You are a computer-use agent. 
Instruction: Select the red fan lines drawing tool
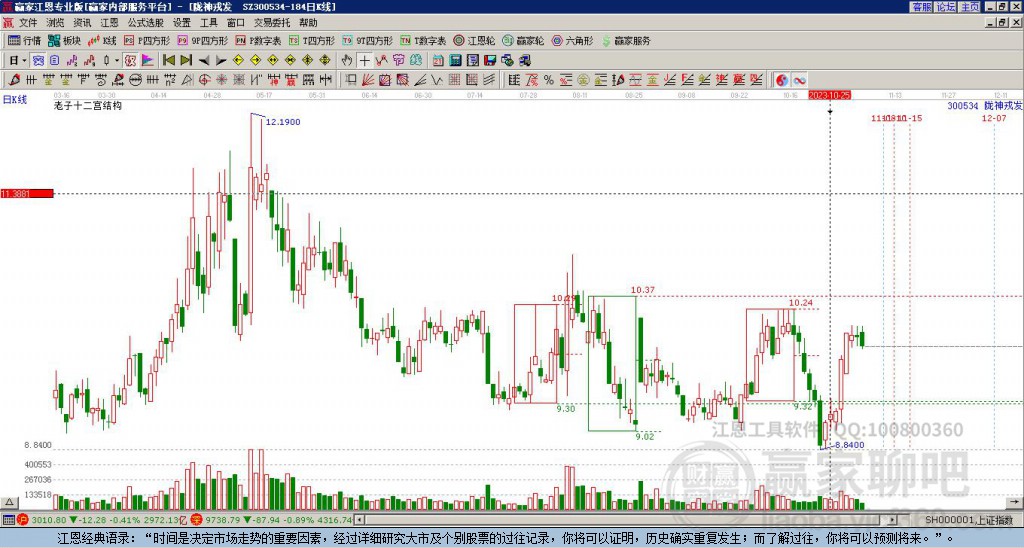point(368,80)
